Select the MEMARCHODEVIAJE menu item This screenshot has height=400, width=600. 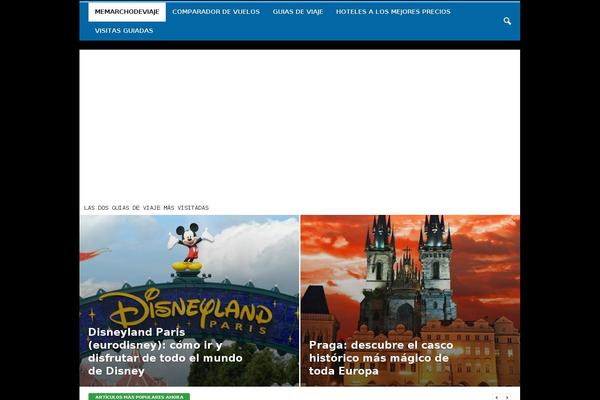(127, 12)
